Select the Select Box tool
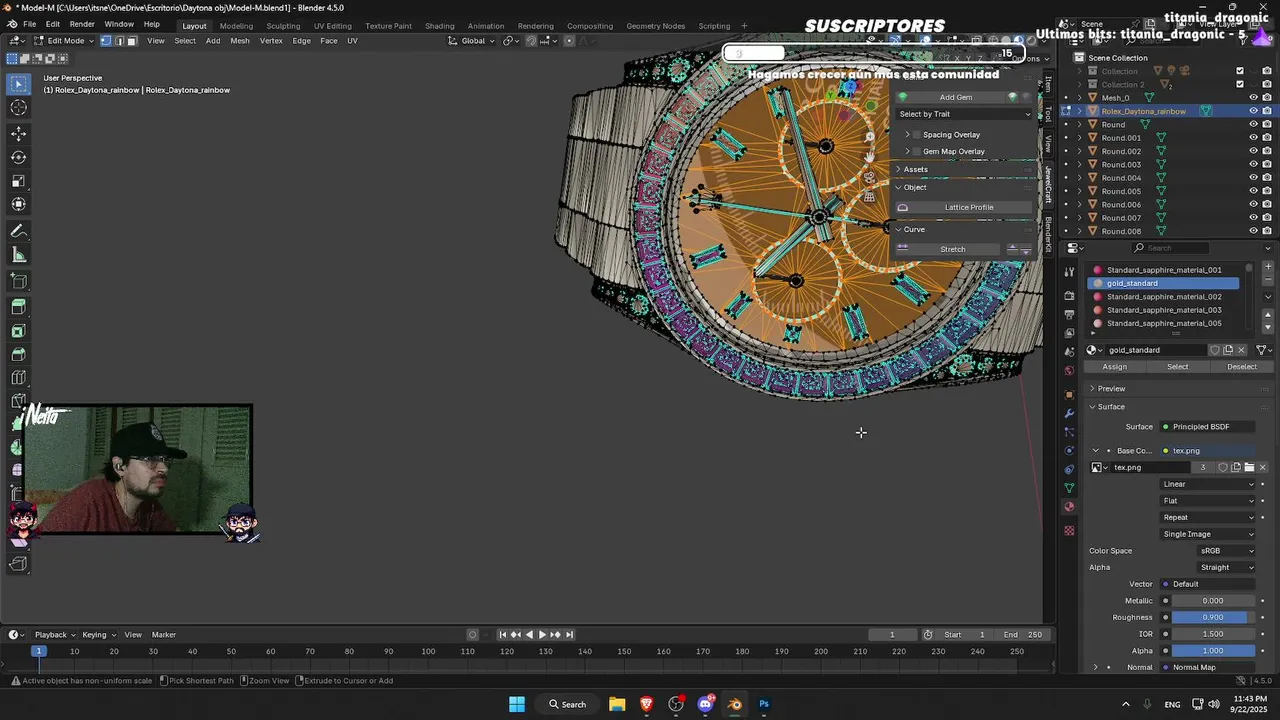Screen dimensions: 1280x720 (18, 84)
